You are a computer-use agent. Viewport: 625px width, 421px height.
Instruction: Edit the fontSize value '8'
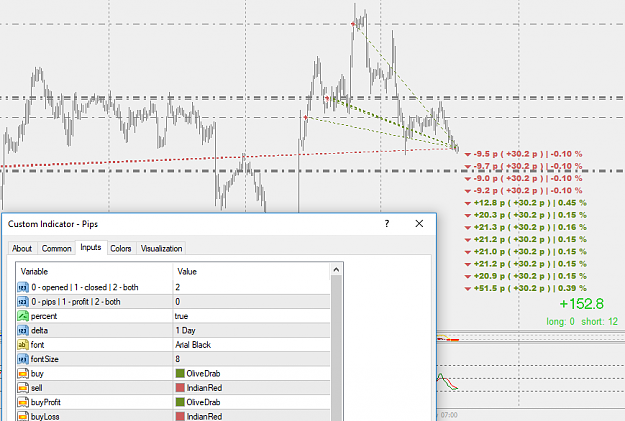252,359
